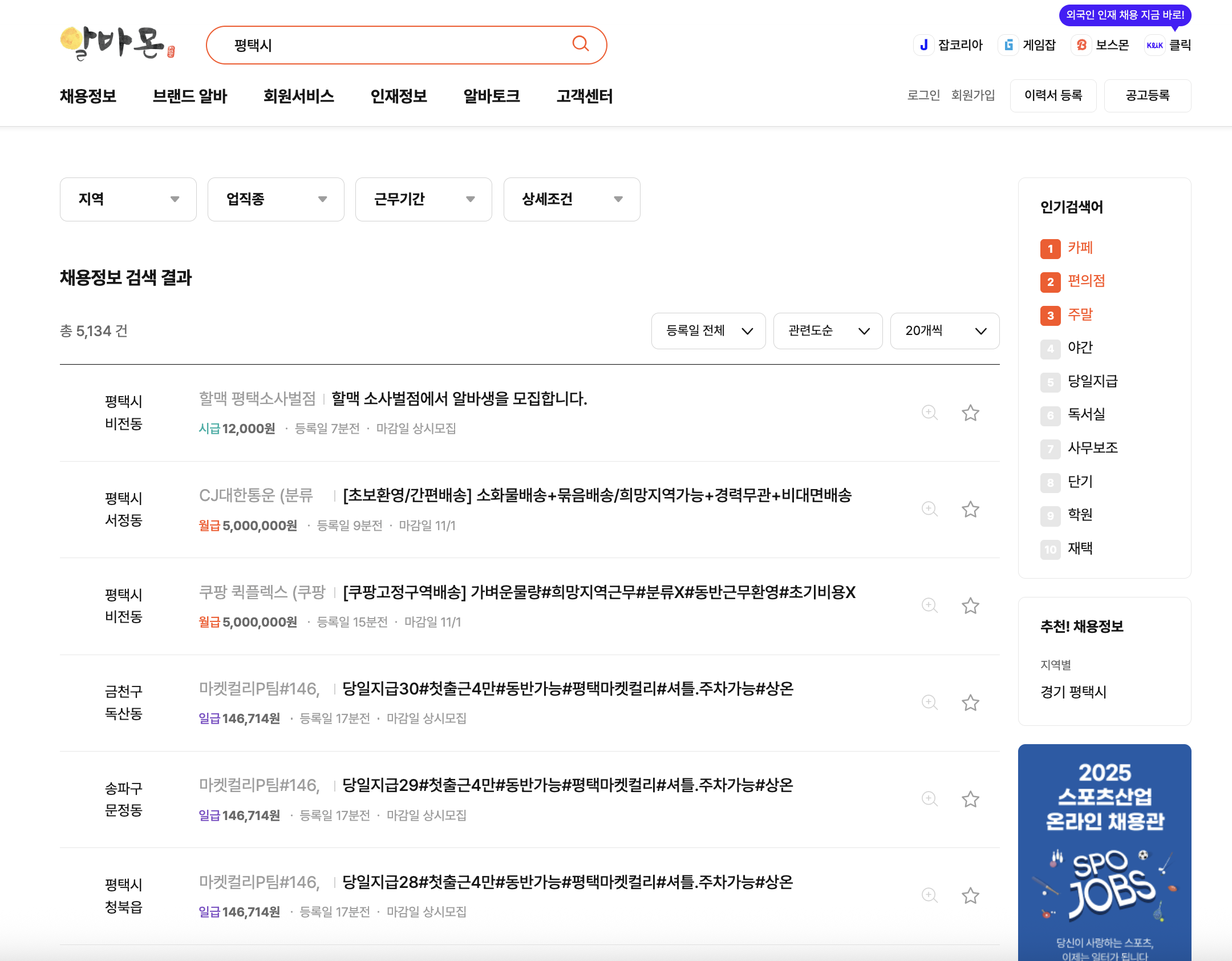This screenshot has width=1232, height=961.
Task: Star the 쿠팡 퀵플렉스 job listing
Action: pos(970,605)
